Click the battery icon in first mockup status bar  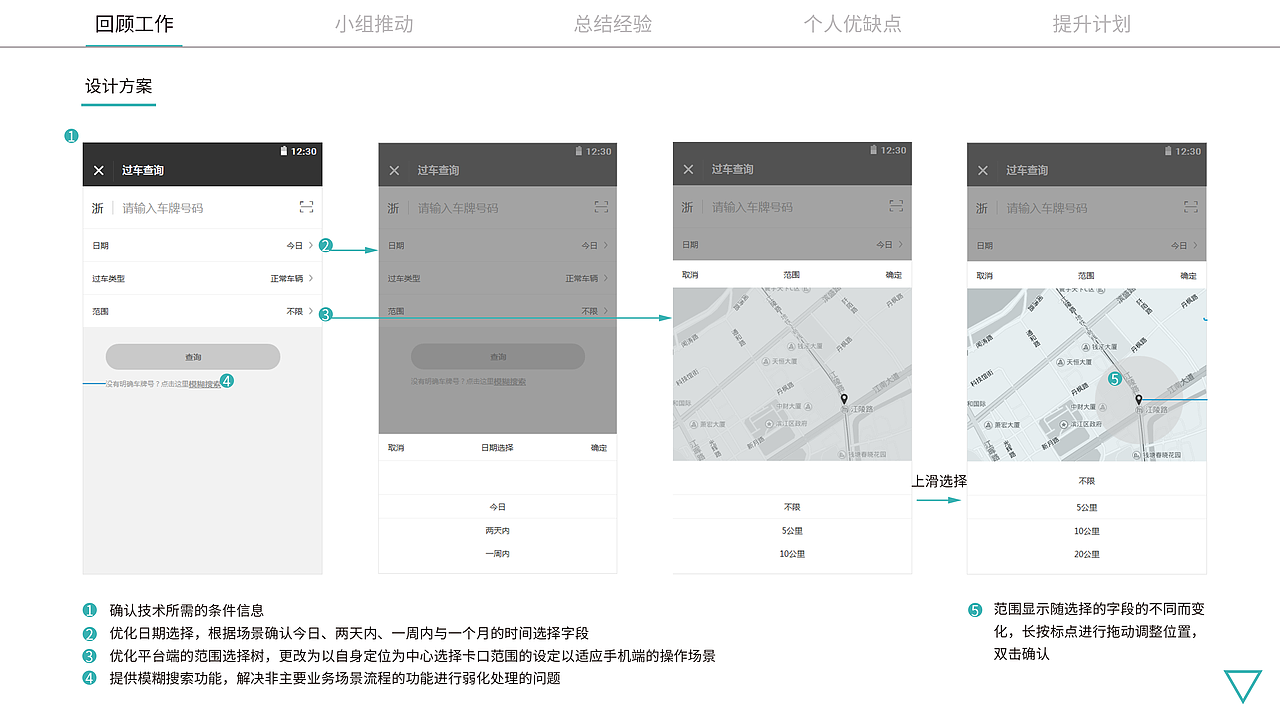coord(284,151)
